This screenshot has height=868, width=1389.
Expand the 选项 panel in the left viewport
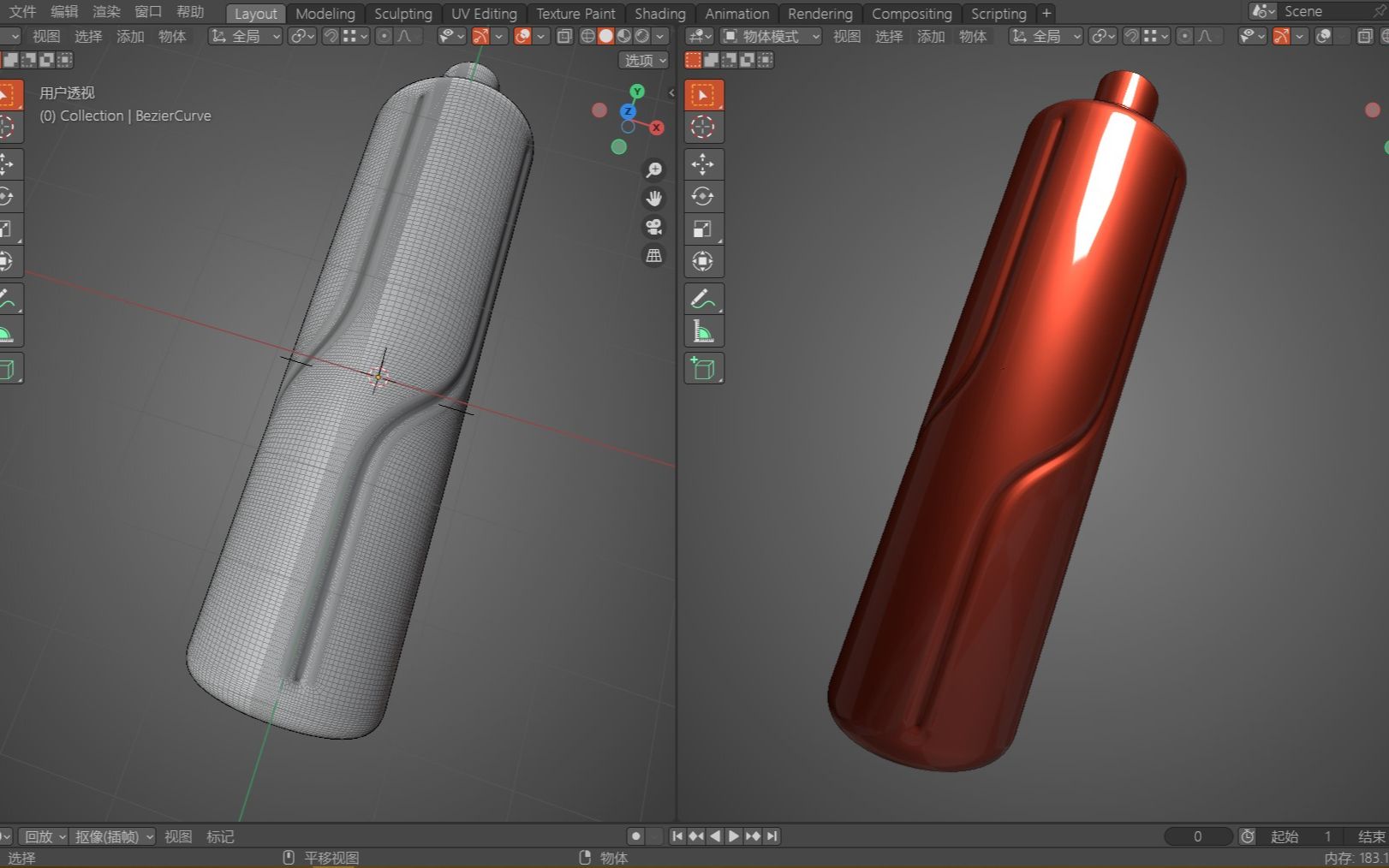pyautogui.click(x=644, y=60)
